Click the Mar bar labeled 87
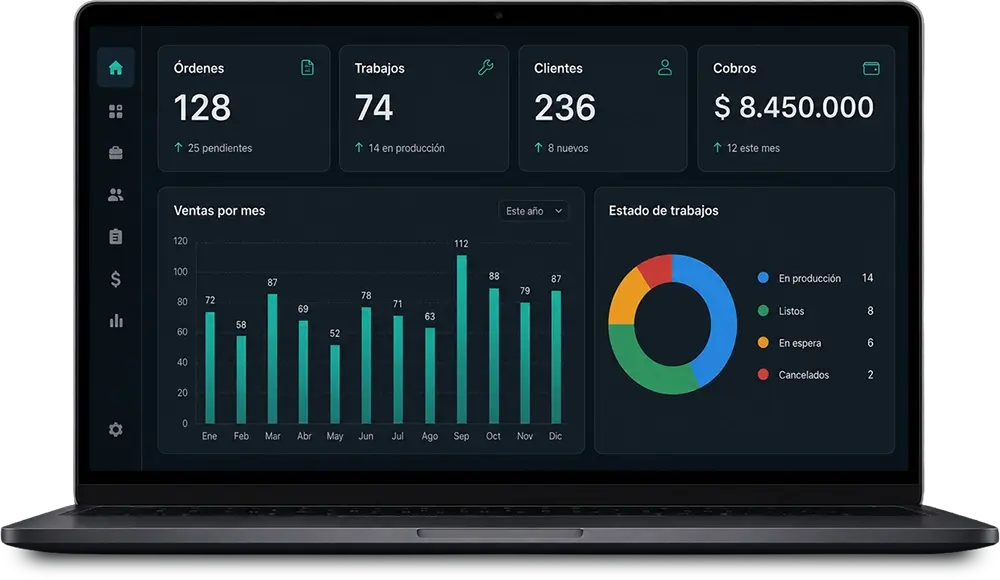This screenshot has width=1000, height=580. 272,359
